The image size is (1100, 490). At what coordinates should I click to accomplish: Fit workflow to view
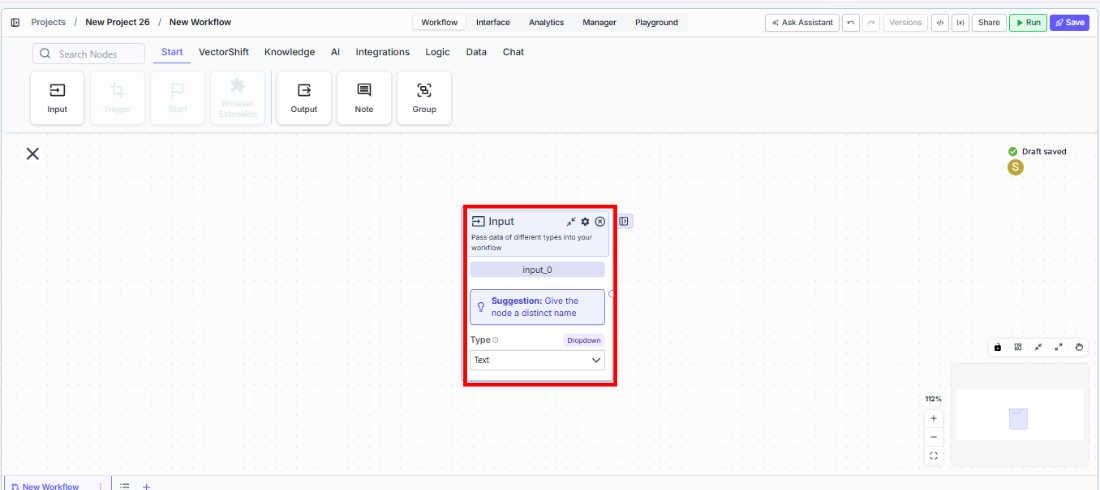[933, 456]
